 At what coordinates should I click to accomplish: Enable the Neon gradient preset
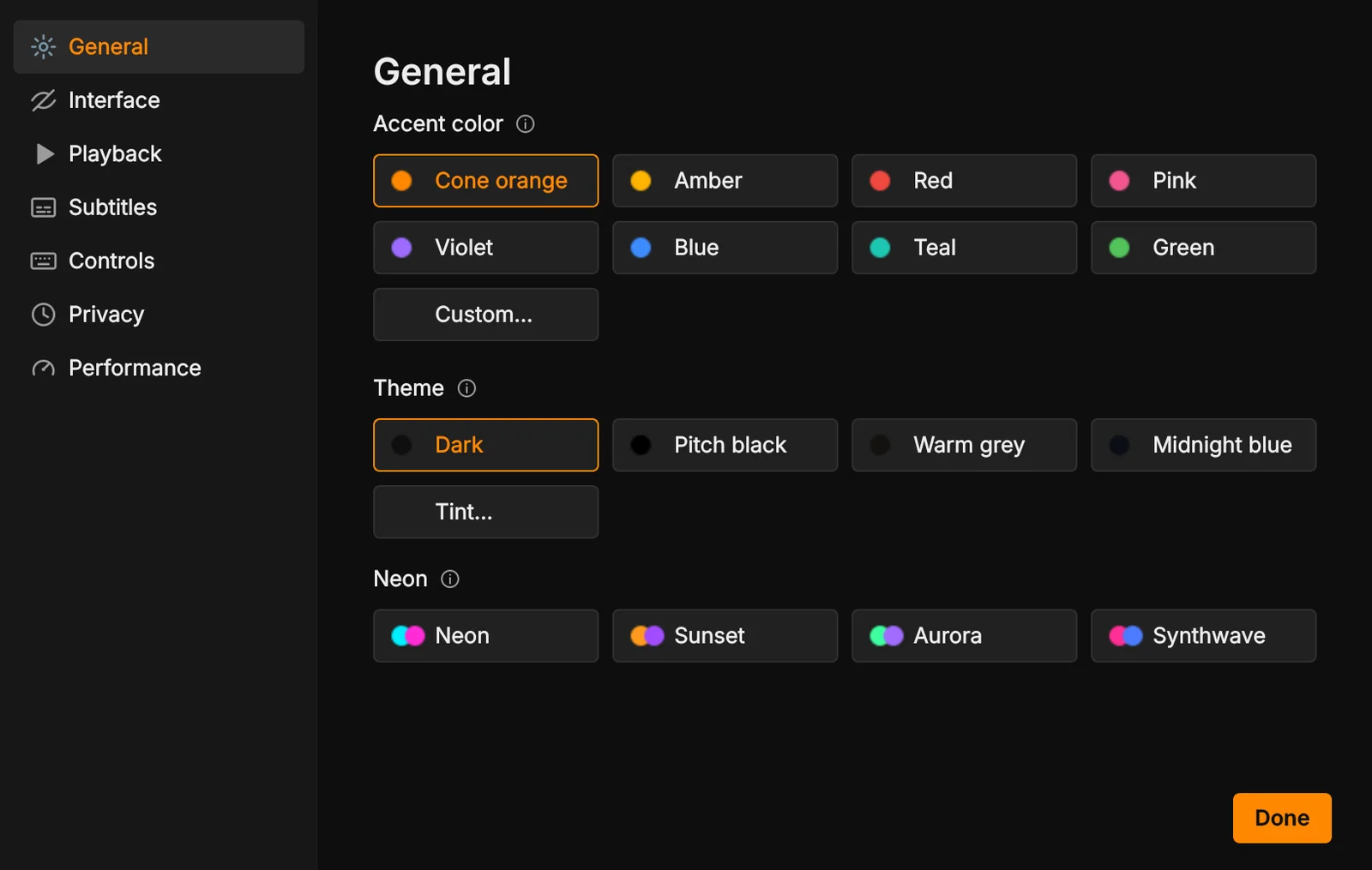(486, 636)
